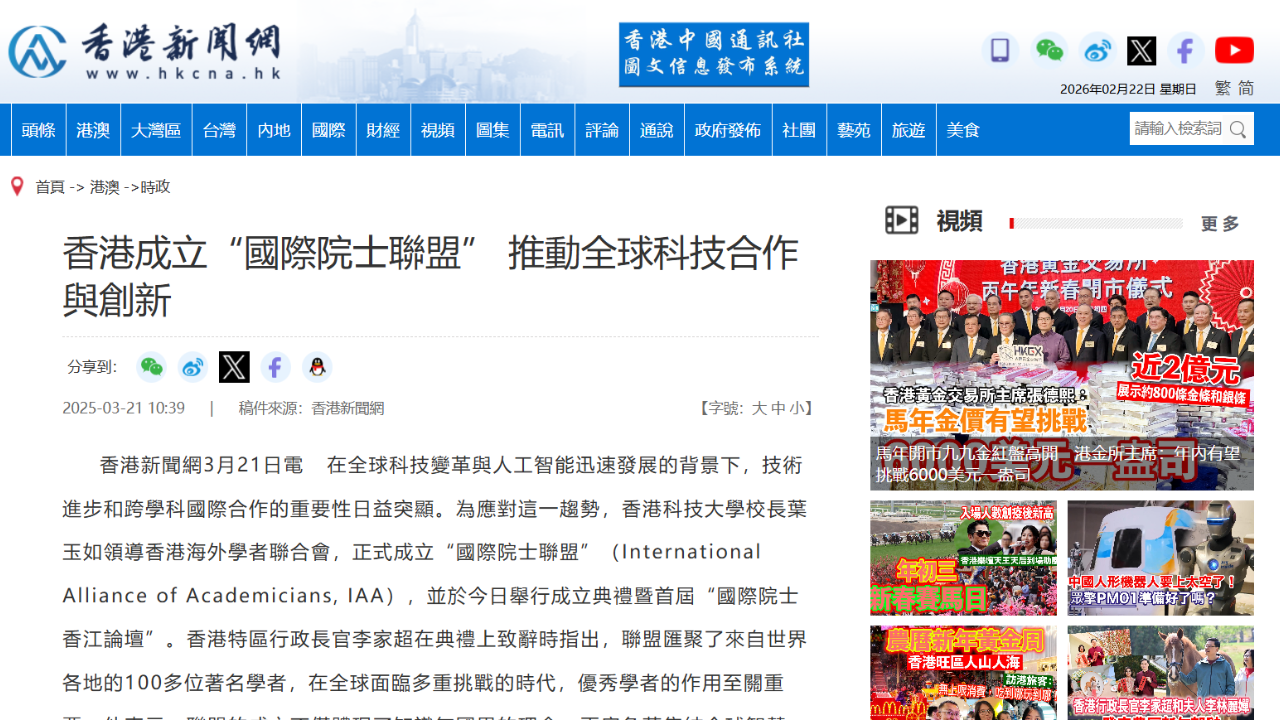Select the 財經 navigation tab
1280x720 pixels.
coord(383,130)
